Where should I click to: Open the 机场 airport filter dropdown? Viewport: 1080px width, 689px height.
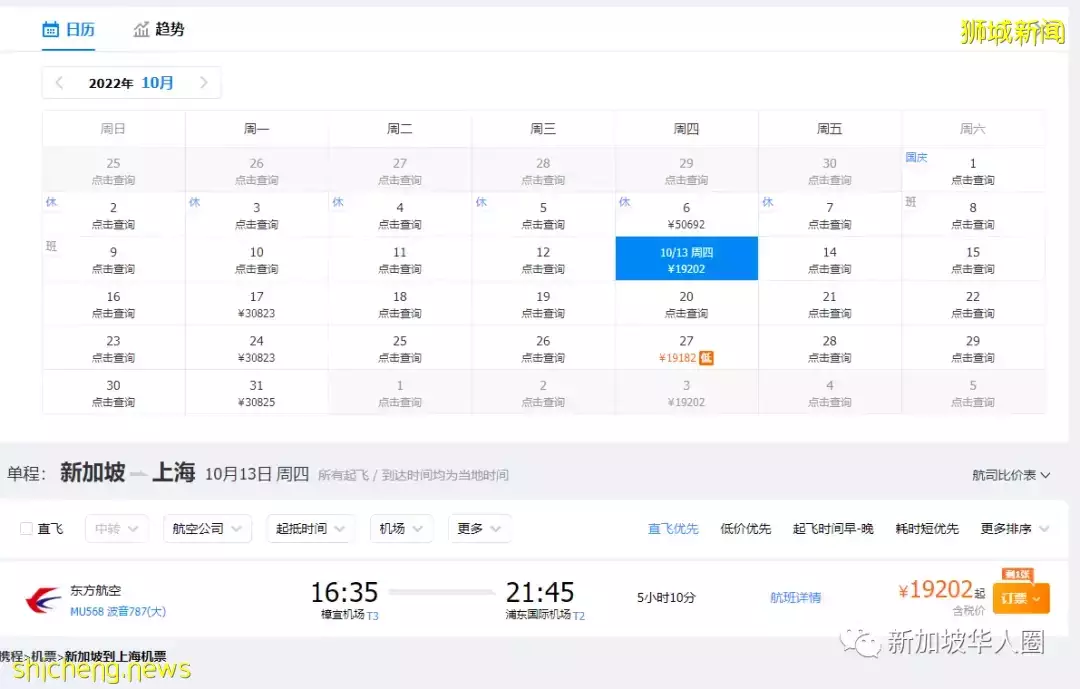pos(401,528)
